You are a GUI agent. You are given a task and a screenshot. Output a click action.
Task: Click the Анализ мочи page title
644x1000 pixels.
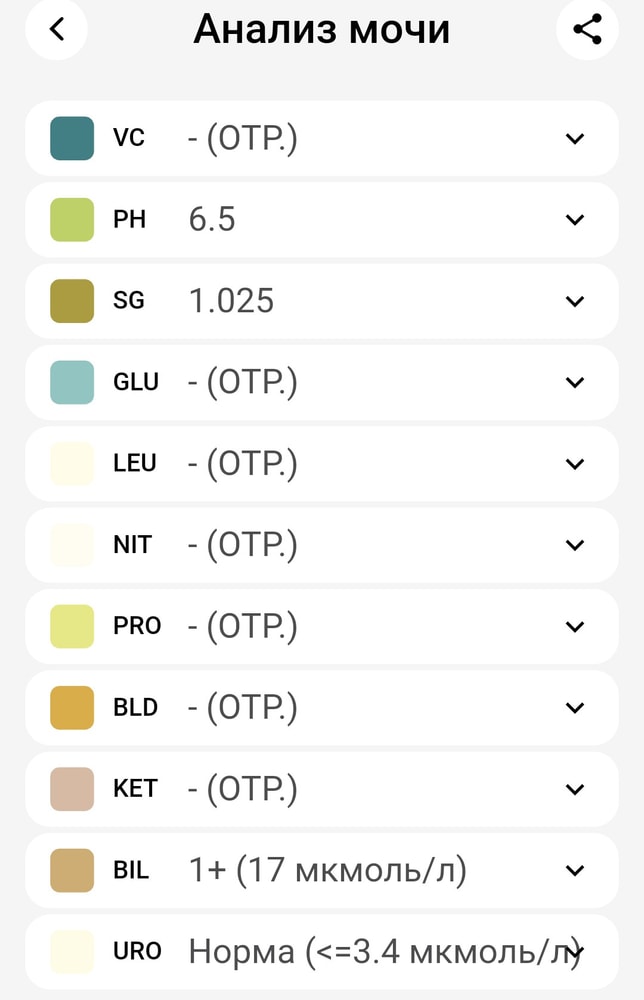pyautogui.click(x=321, y=30)
